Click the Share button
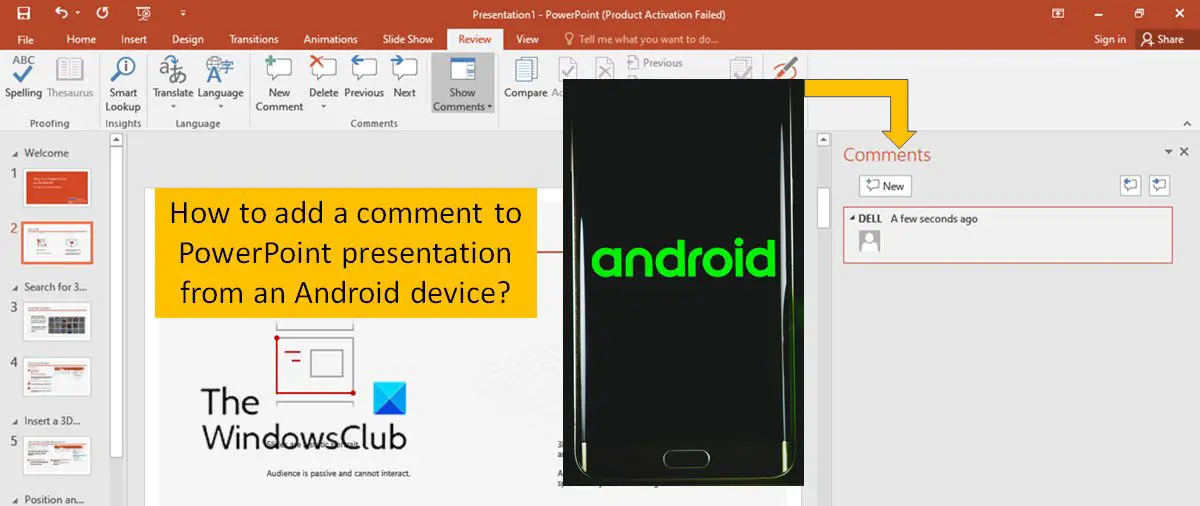1200x506 pixels. (x=1162, y=39)
